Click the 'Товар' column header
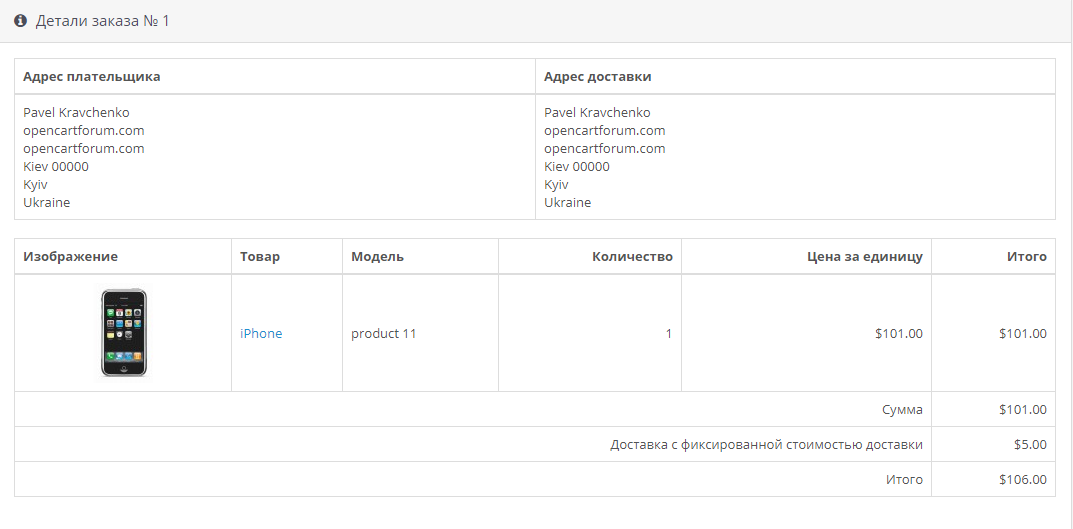This screenshot has width=1073, height=529. click(x=260, y=257)
